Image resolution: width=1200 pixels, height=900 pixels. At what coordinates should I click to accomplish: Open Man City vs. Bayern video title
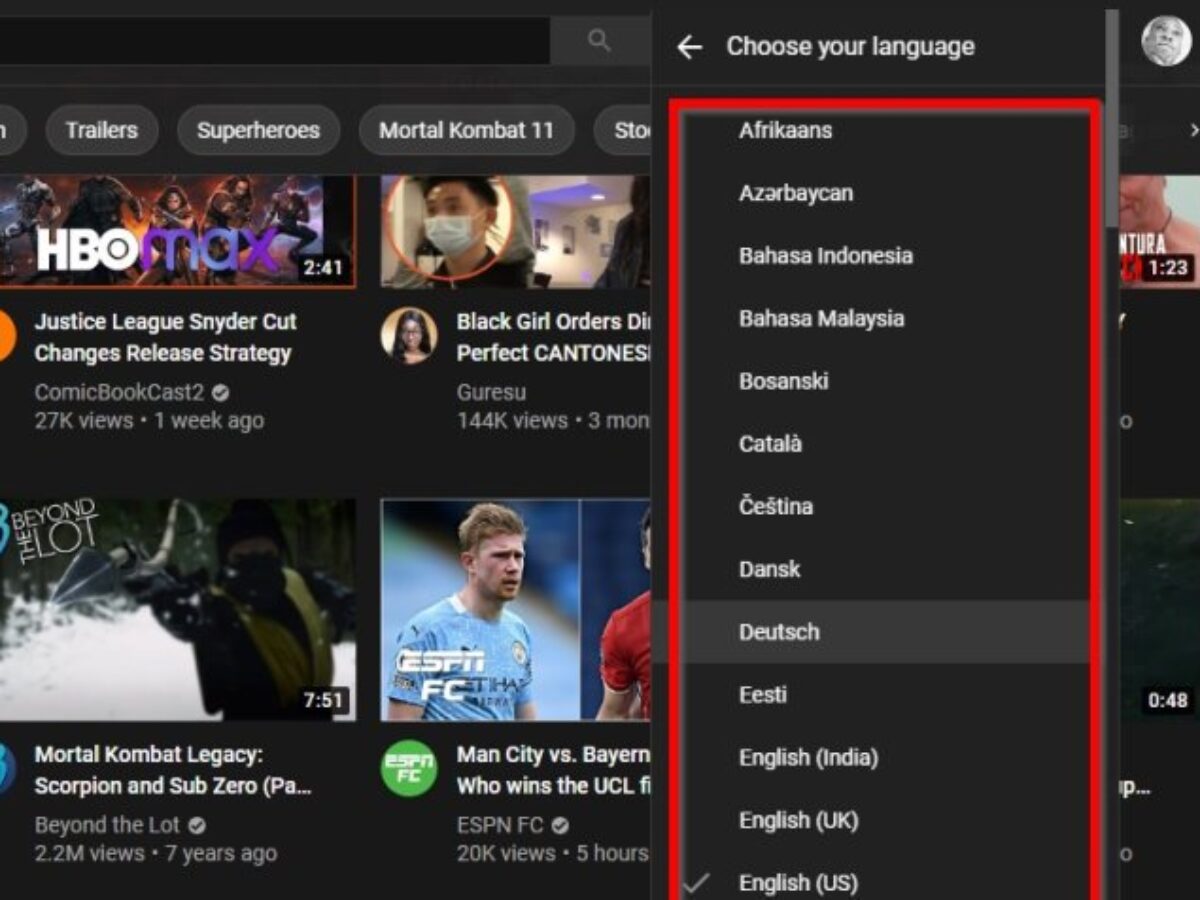(x=553, y=770)
